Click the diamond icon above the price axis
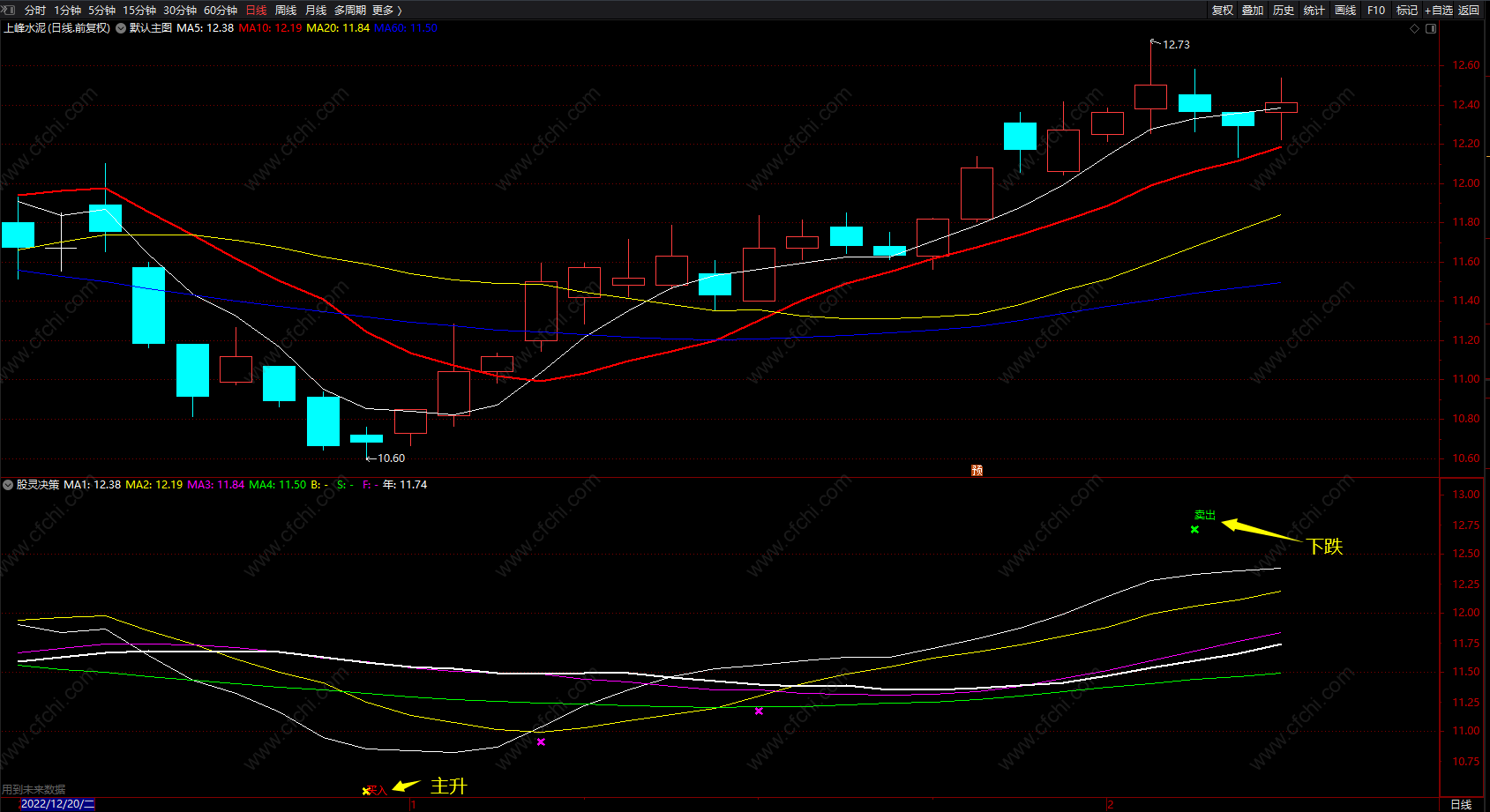Screen dimensions: 1490x812 (1415, 28)
